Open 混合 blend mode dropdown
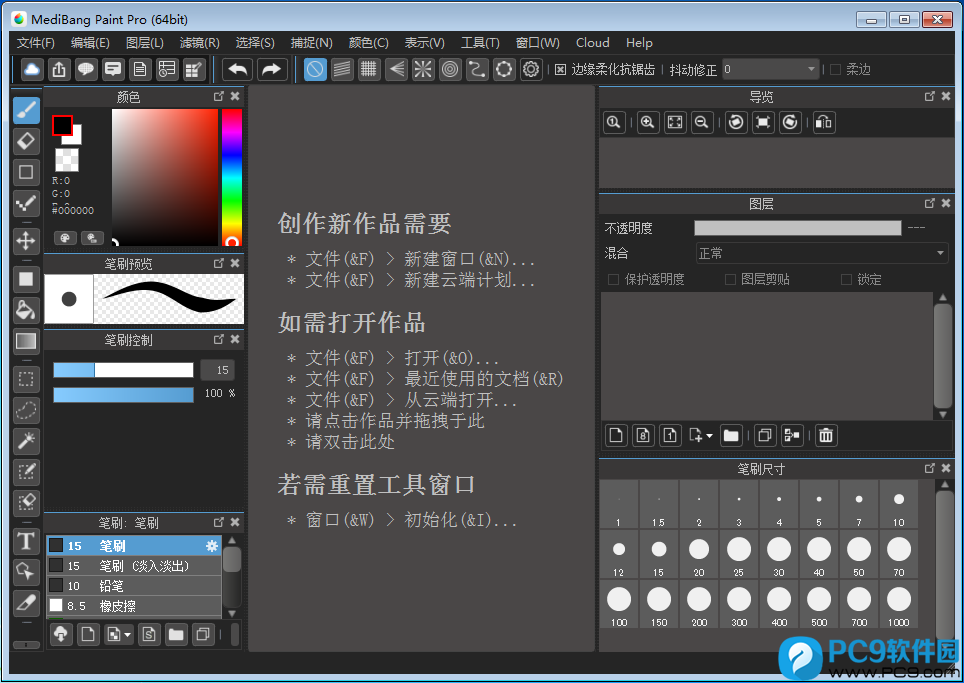The width and height of the screenshot is (964, 683). (822, 253)
